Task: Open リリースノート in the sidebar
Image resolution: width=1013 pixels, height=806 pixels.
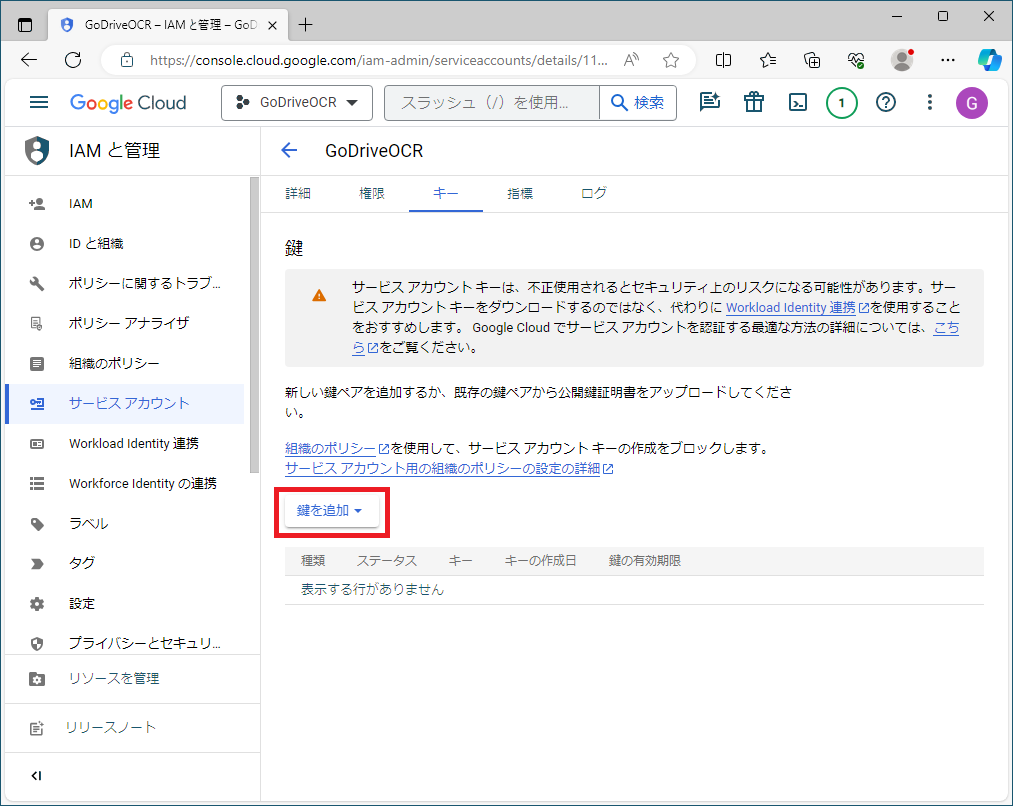Action: coord(132,728)
